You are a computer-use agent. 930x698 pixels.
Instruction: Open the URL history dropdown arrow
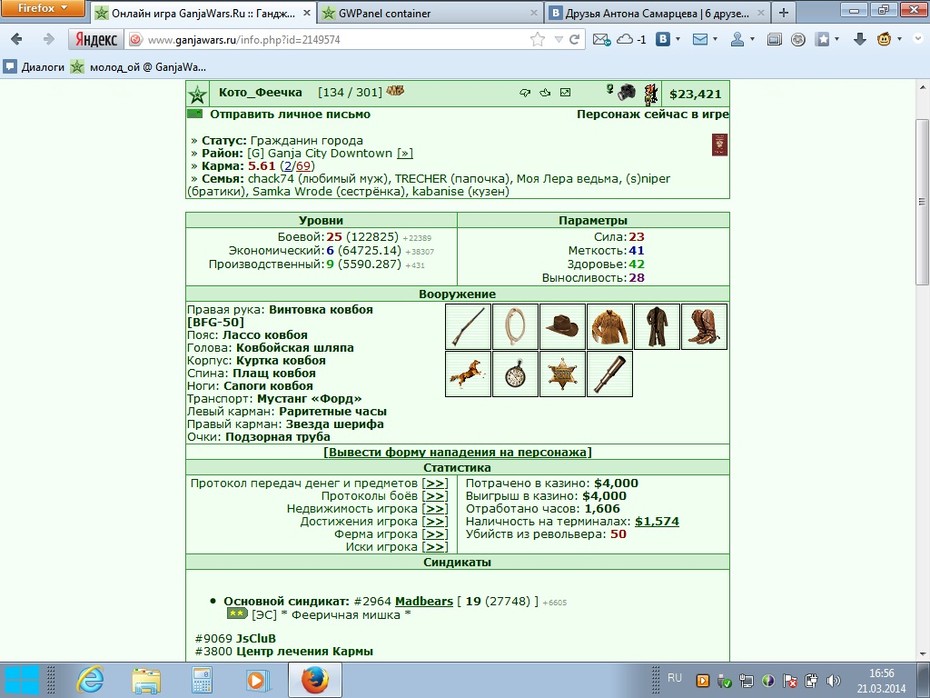[558, 40]
